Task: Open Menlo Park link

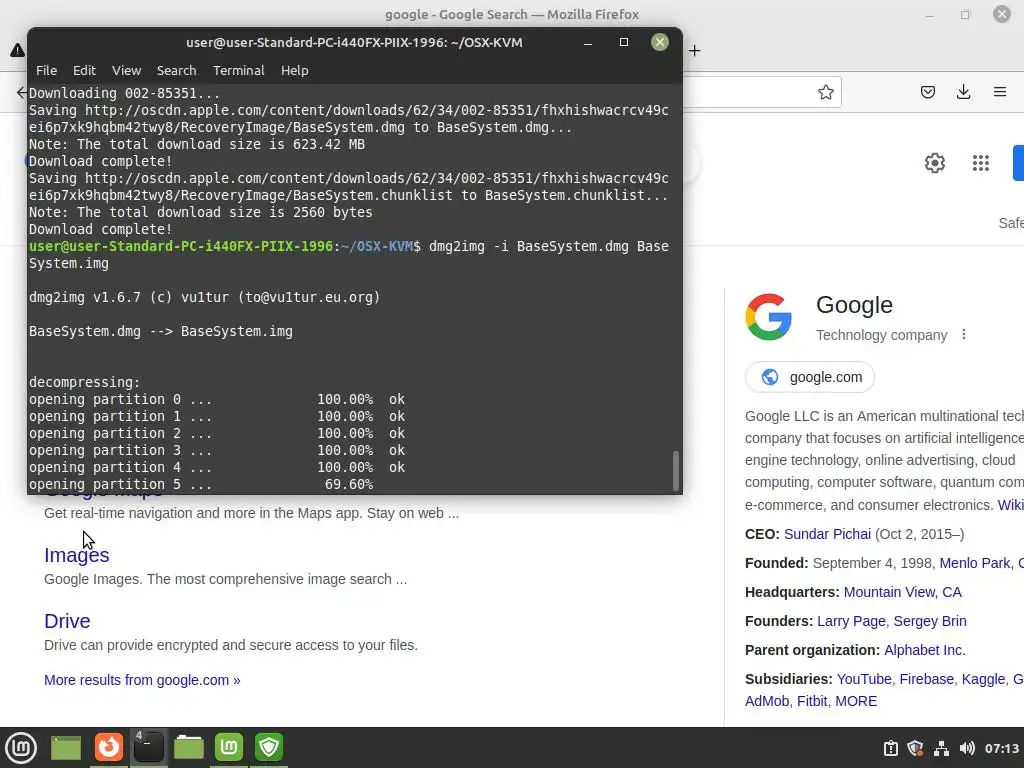Action: [975, 563]
